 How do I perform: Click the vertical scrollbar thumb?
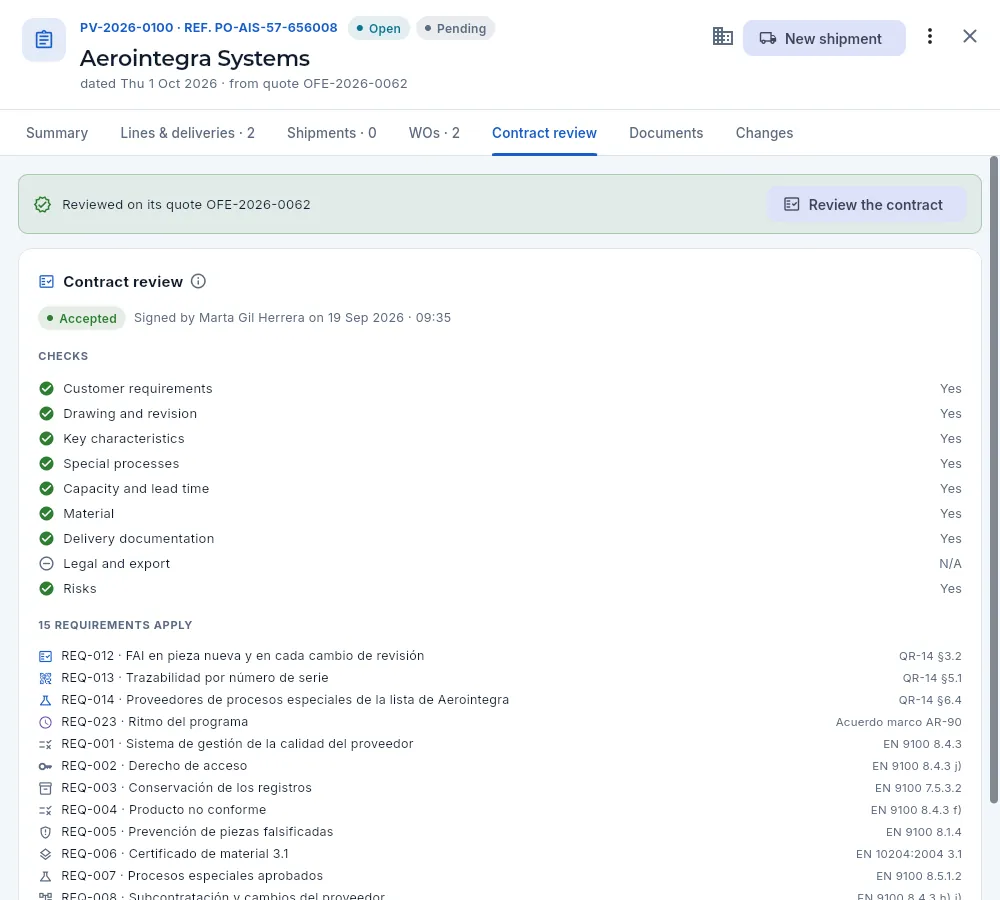point(994,480)
